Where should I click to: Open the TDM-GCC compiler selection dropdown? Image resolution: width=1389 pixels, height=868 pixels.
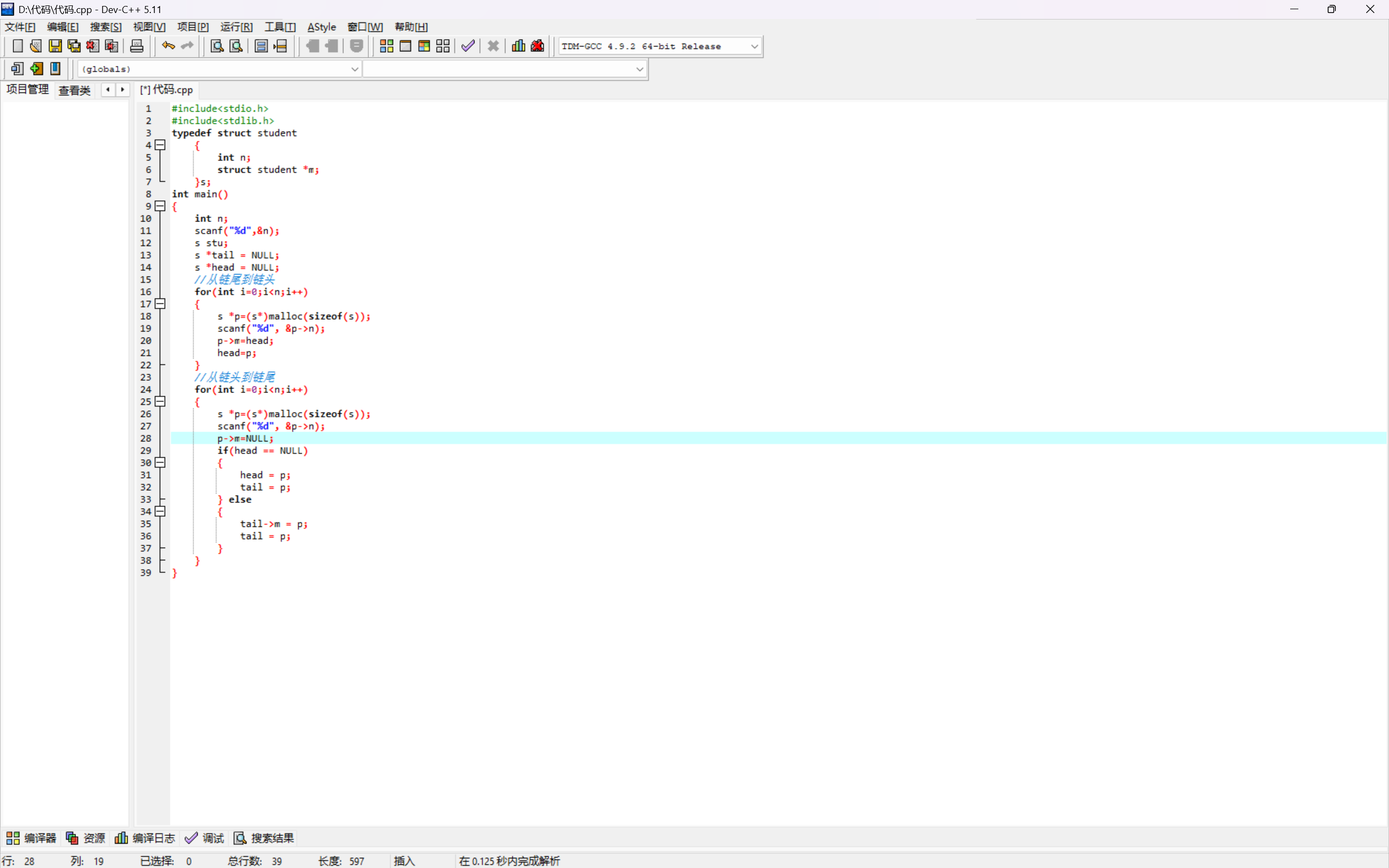click(754, 47)
